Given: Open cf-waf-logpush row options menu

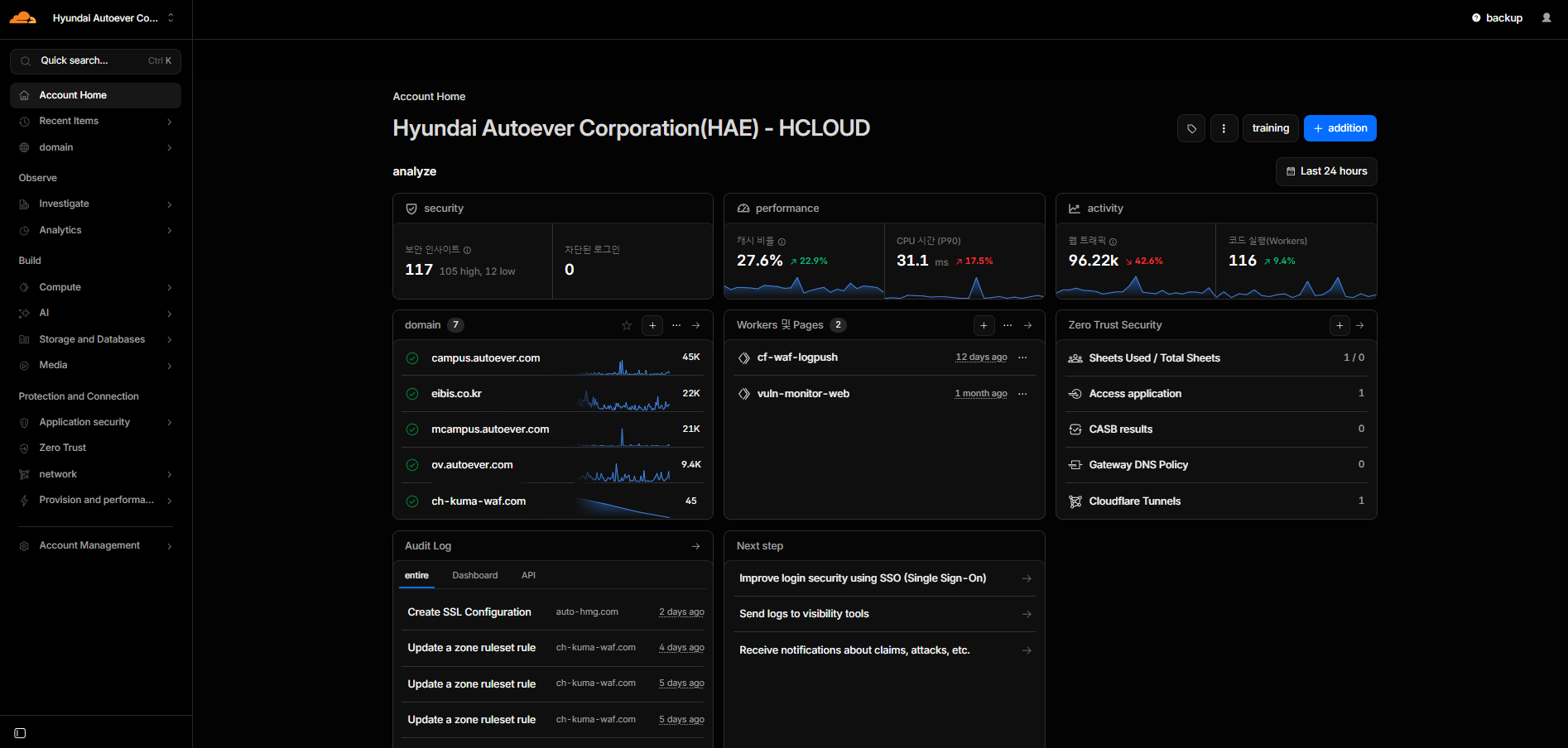Looking at the screenshot, I should click(1022, 357).
